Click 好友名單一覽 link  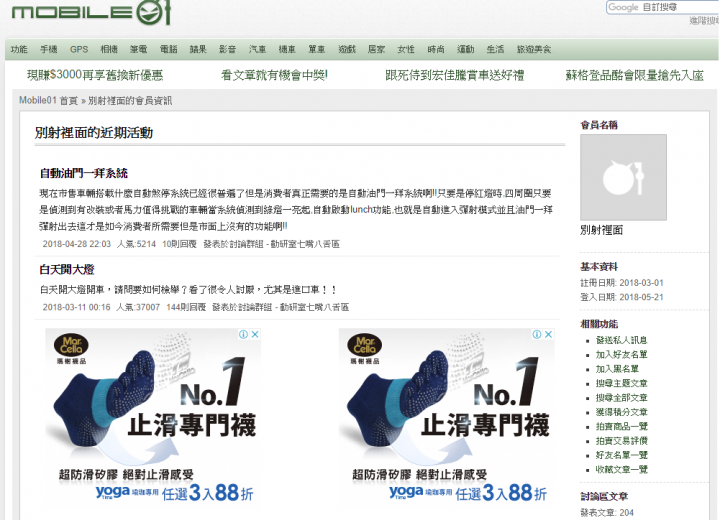[621, 455]
